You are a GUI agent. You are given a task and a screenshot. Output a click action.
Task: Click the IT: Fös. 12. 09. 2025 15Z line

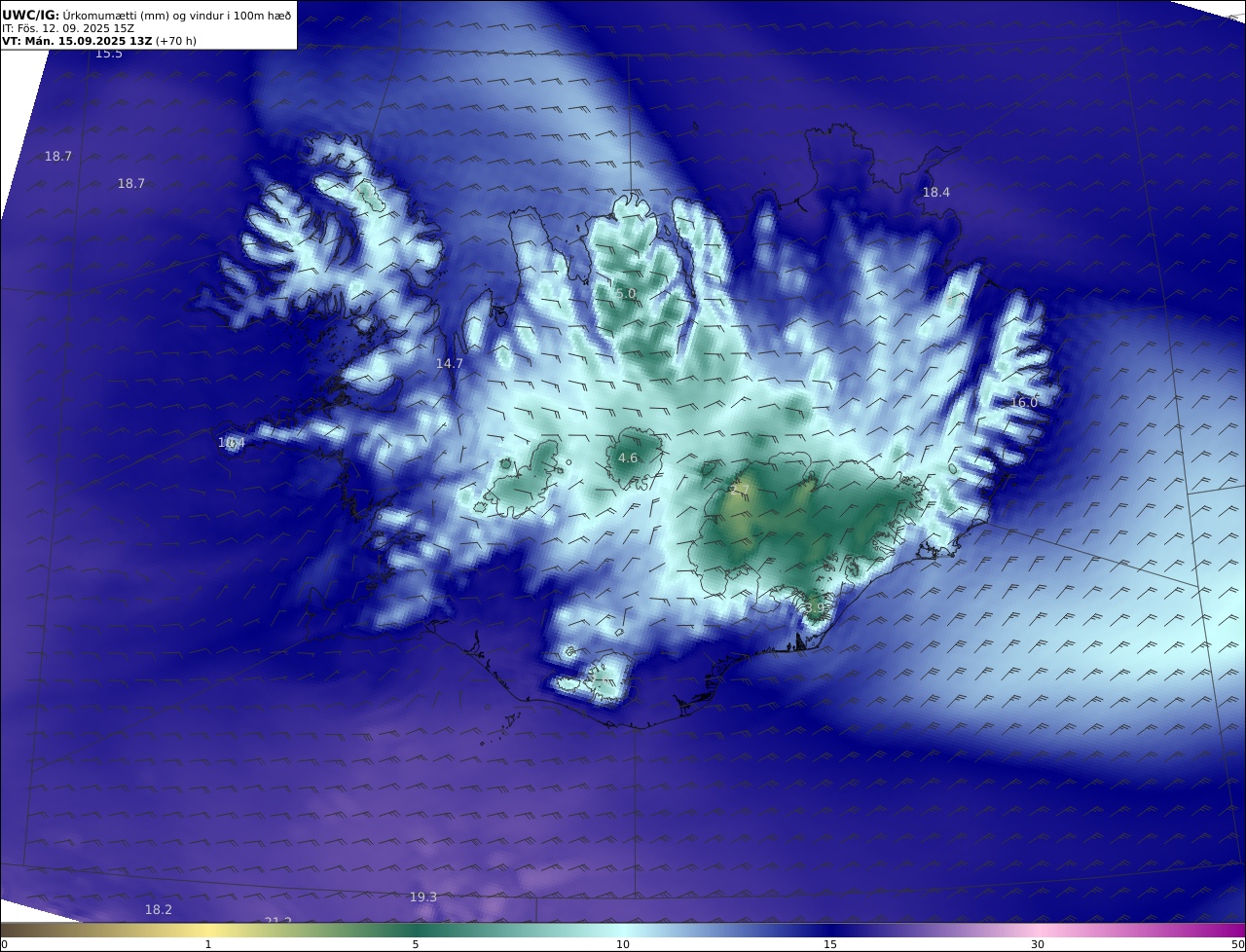(x=68, y=28)
